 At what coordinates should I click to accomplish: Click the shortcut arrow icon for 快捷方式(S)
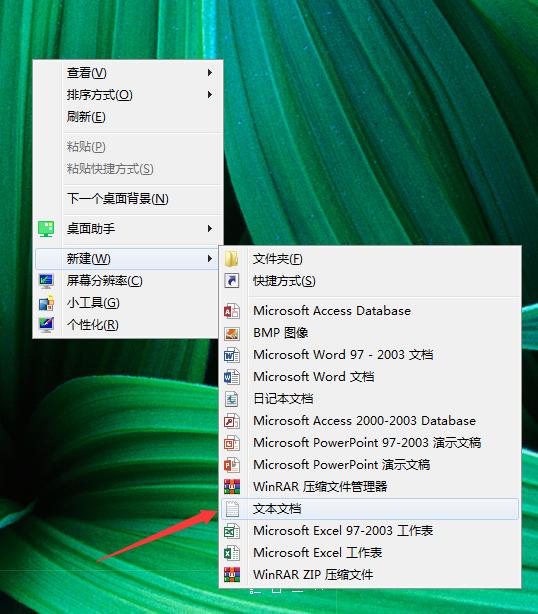pyautogui.click(x=231, y=281)
